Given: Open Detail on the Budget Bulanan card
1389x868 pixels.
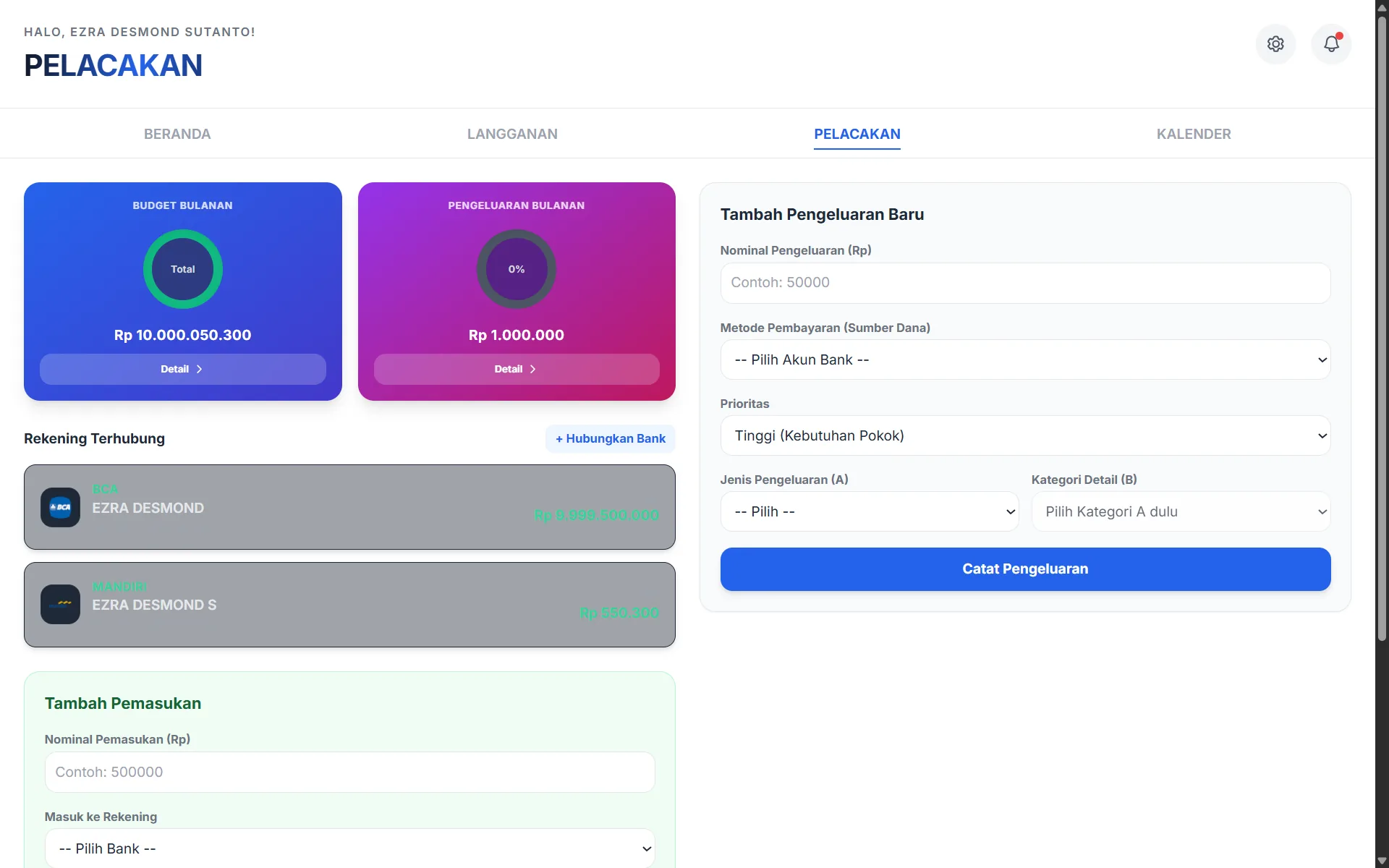Looking at the screenshot, I should pos(183,369).
